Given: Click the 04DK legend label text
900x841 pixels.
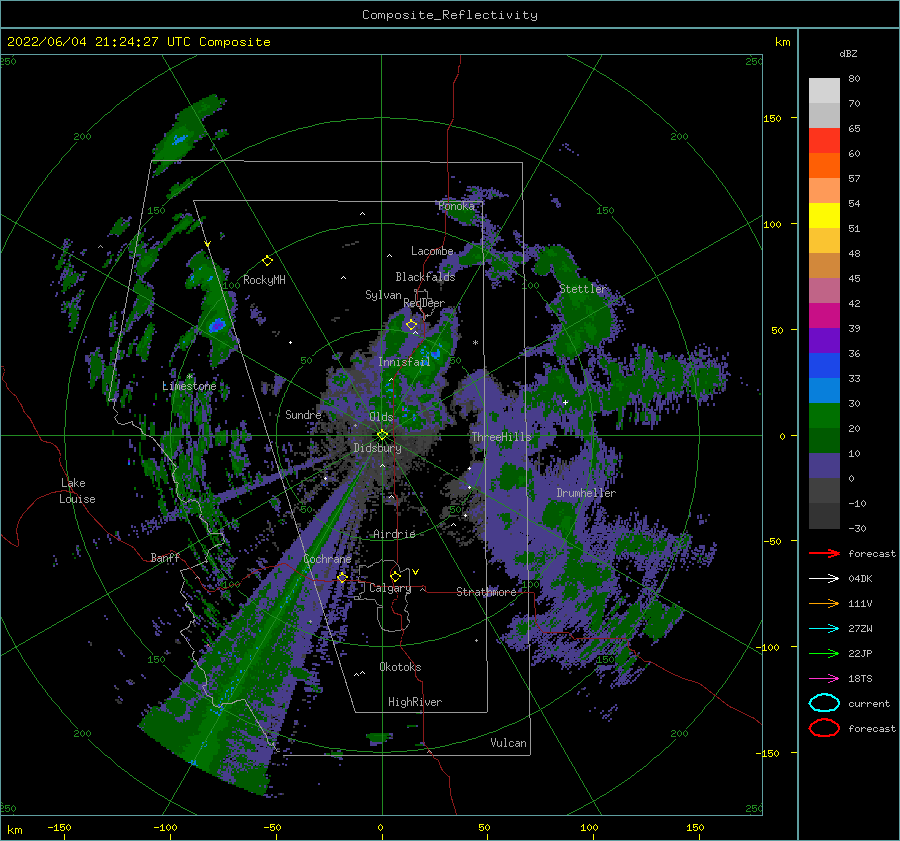Looking at the screenshot, I should 860,579.
